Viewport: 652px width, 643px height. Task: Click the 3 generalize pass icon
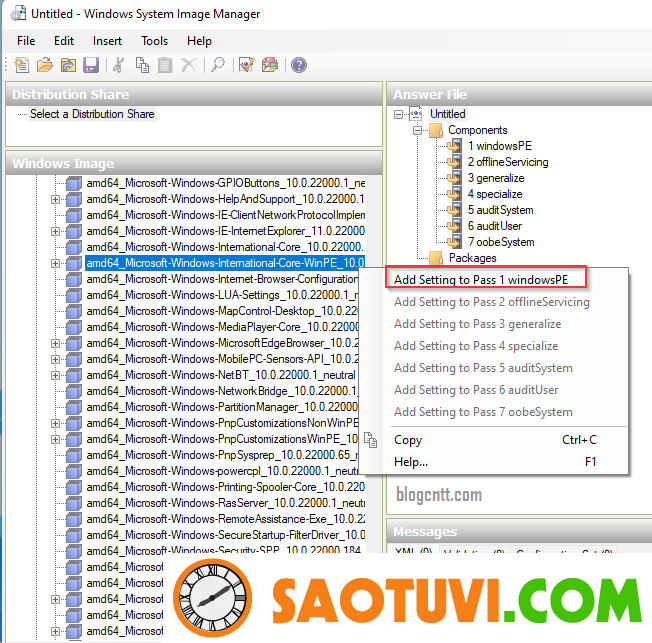(454, 178)
